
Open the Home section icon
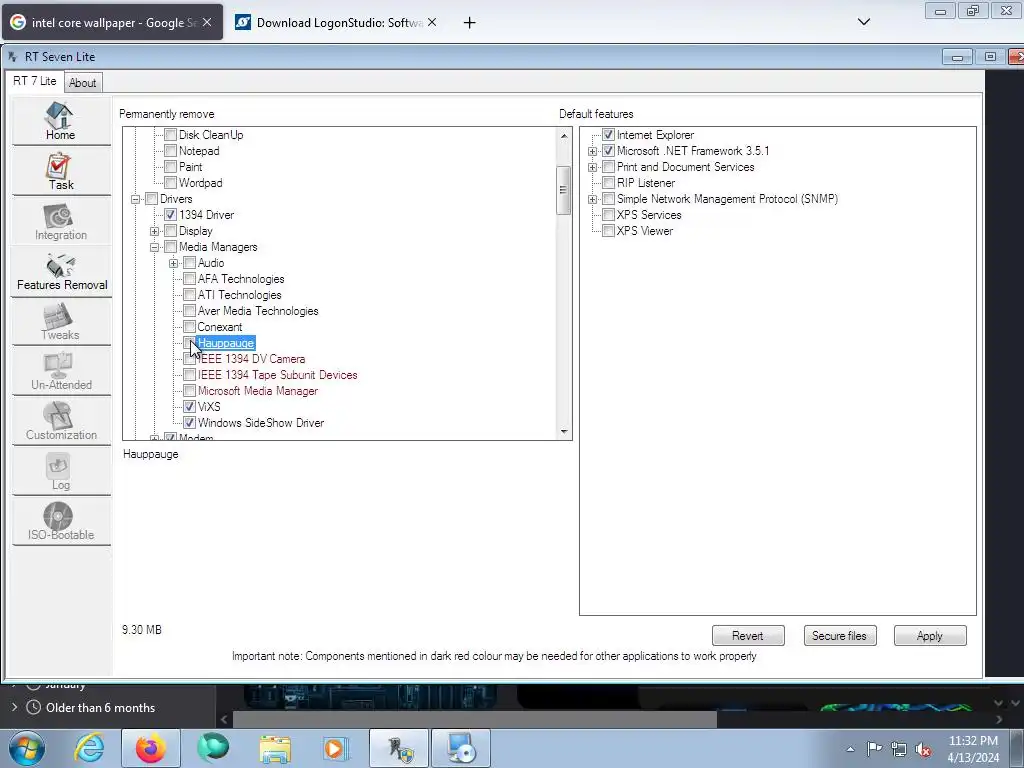60,120
